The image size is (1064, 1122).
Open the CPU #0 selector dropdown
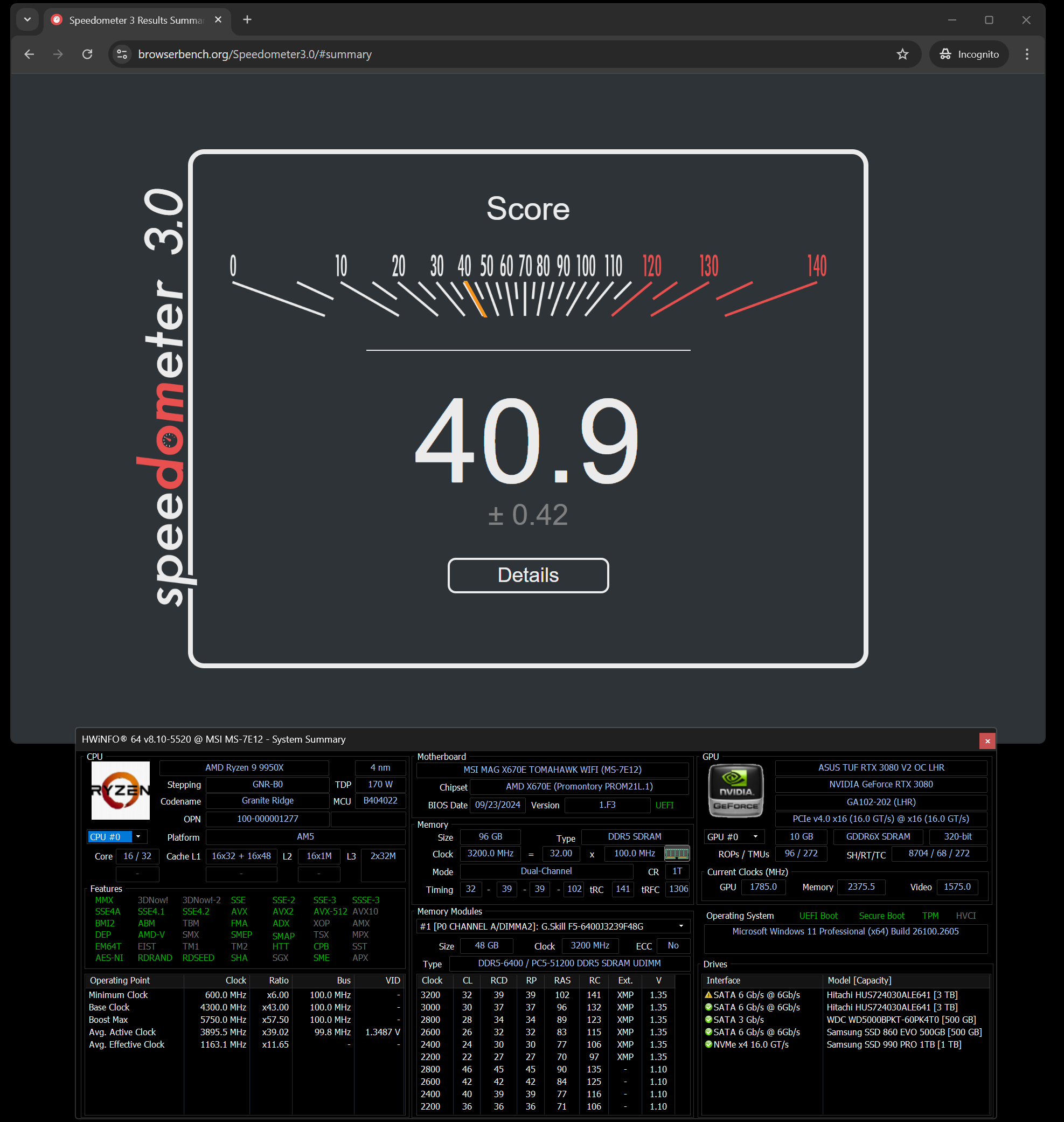[x=117, y=837]
